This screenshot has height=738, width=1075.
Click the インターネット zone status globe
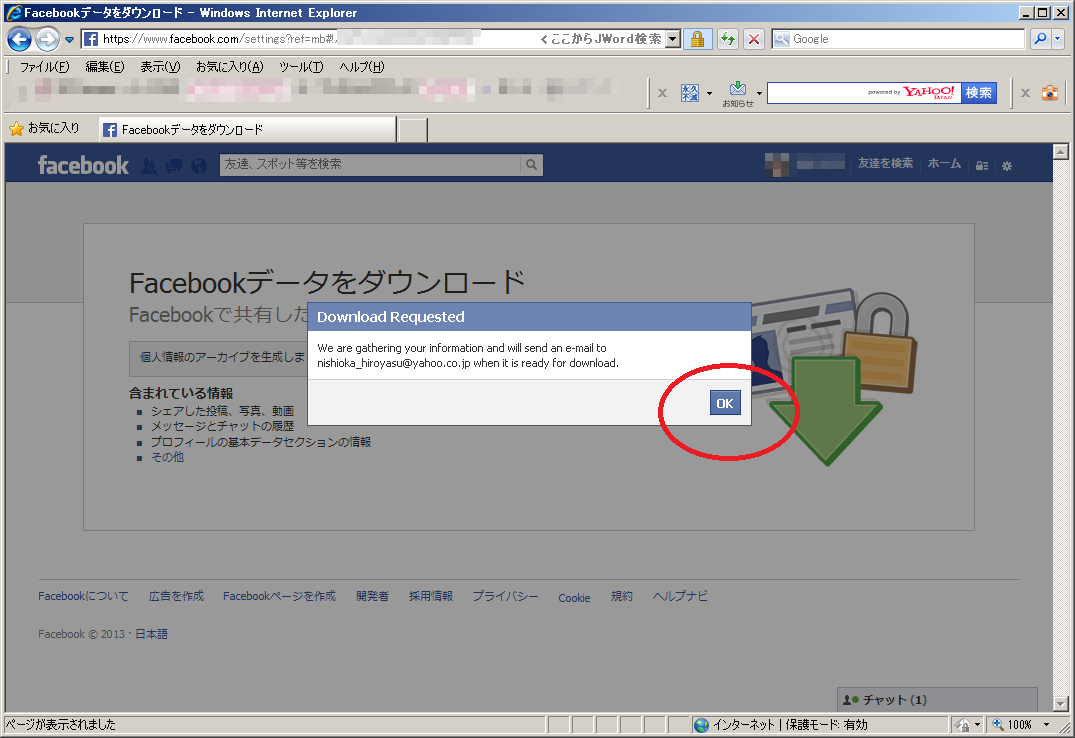(701, 724)
